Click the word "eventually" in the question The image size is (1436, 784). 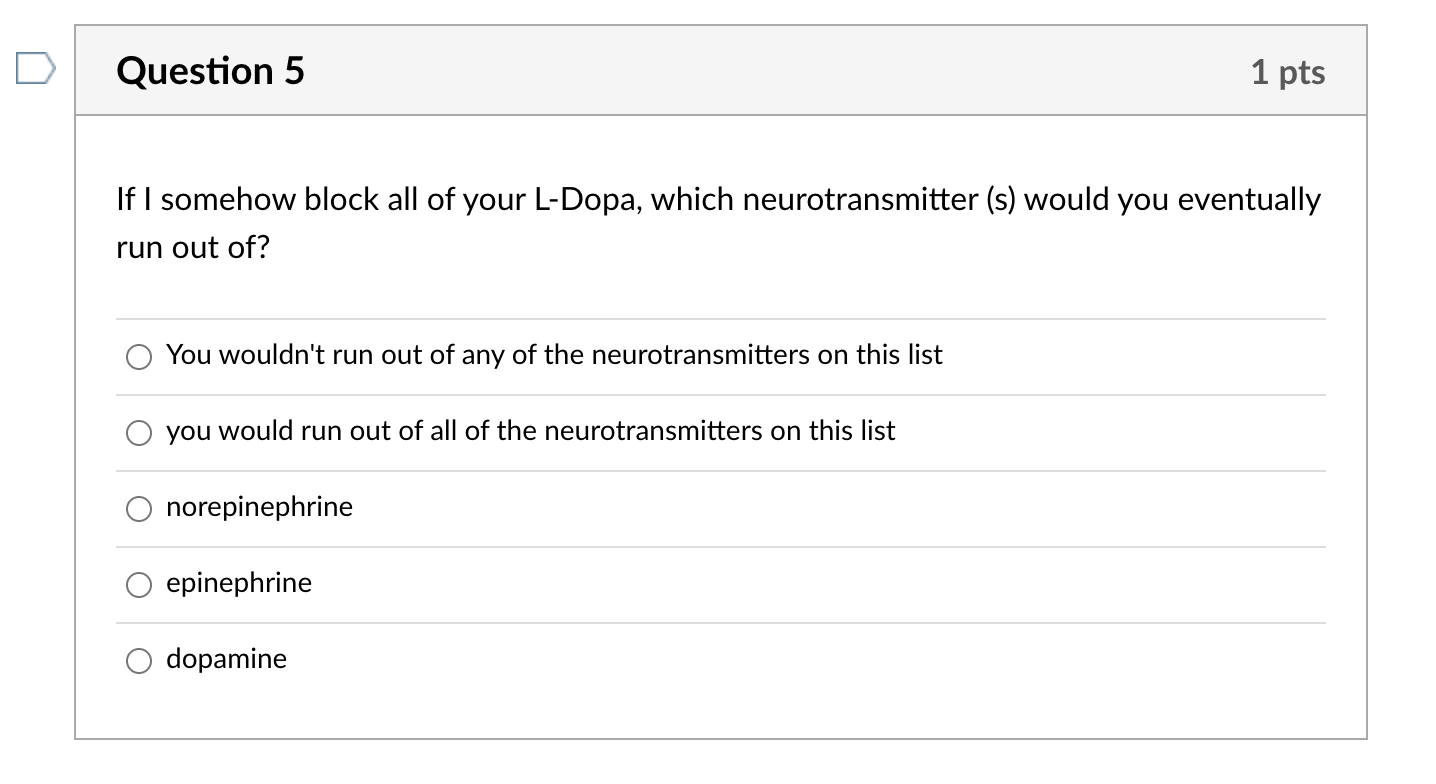point(1249,200)
